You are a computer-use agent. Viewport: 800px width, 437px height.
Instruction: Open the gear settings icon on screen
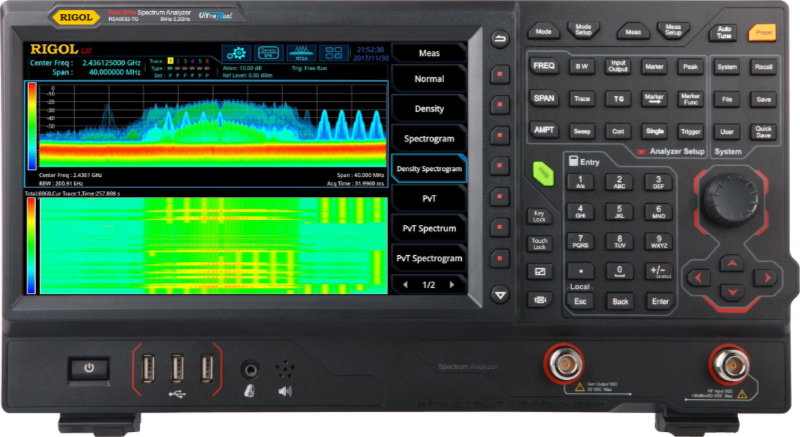click(x=236, y=53)
